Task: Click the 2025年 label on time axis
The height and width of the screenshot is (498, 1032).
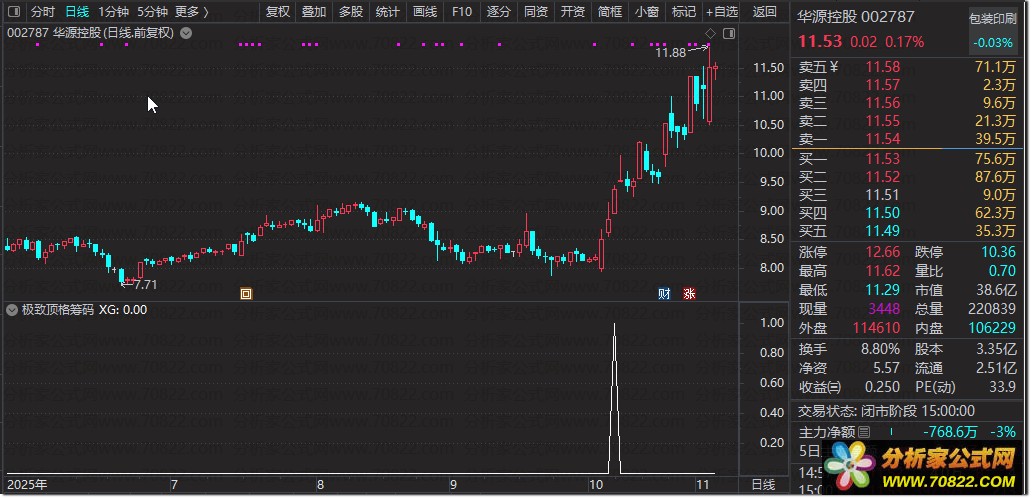Action: (27, 485)
